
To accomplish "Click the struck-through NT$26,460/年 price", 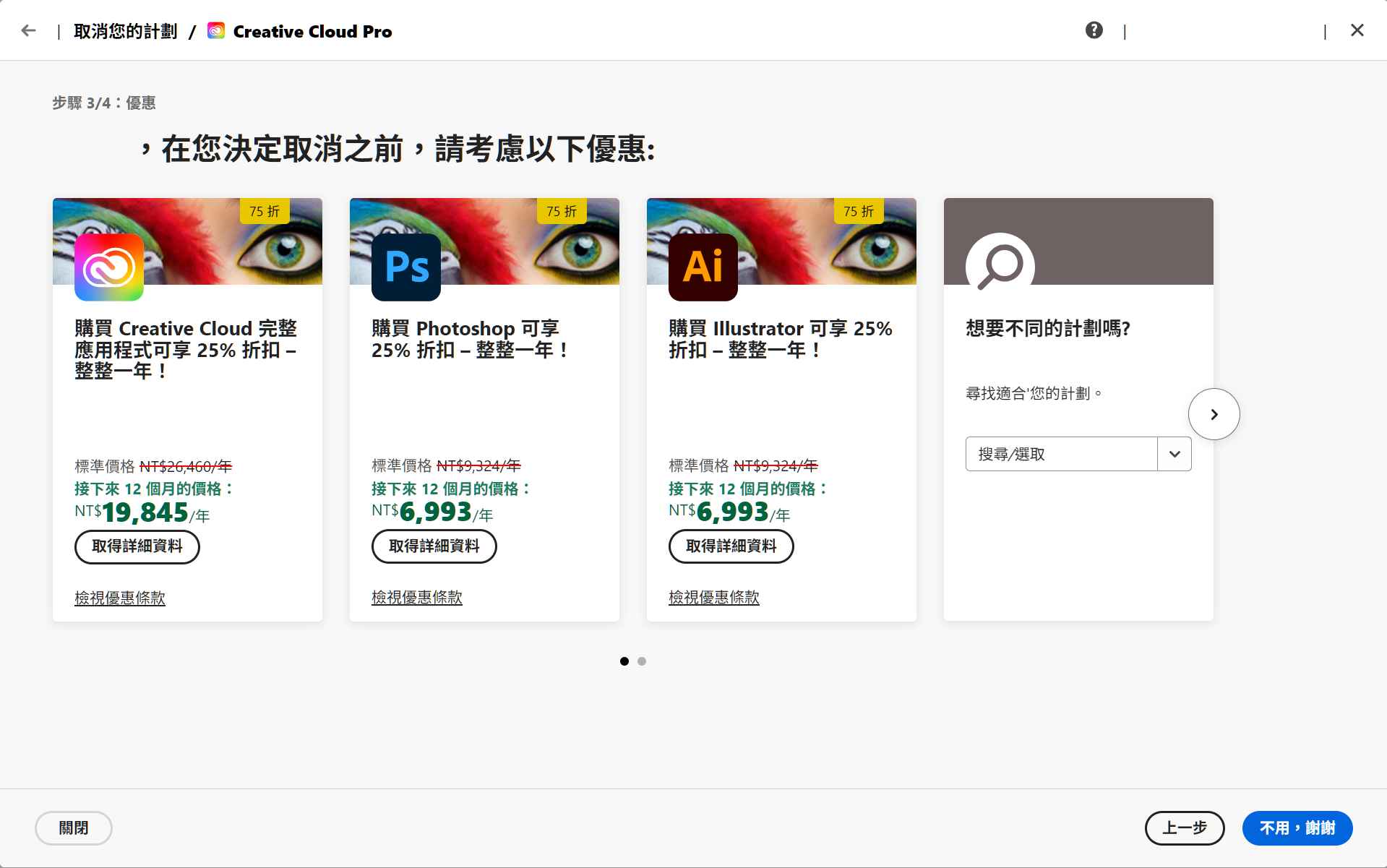I will (186, 466).
